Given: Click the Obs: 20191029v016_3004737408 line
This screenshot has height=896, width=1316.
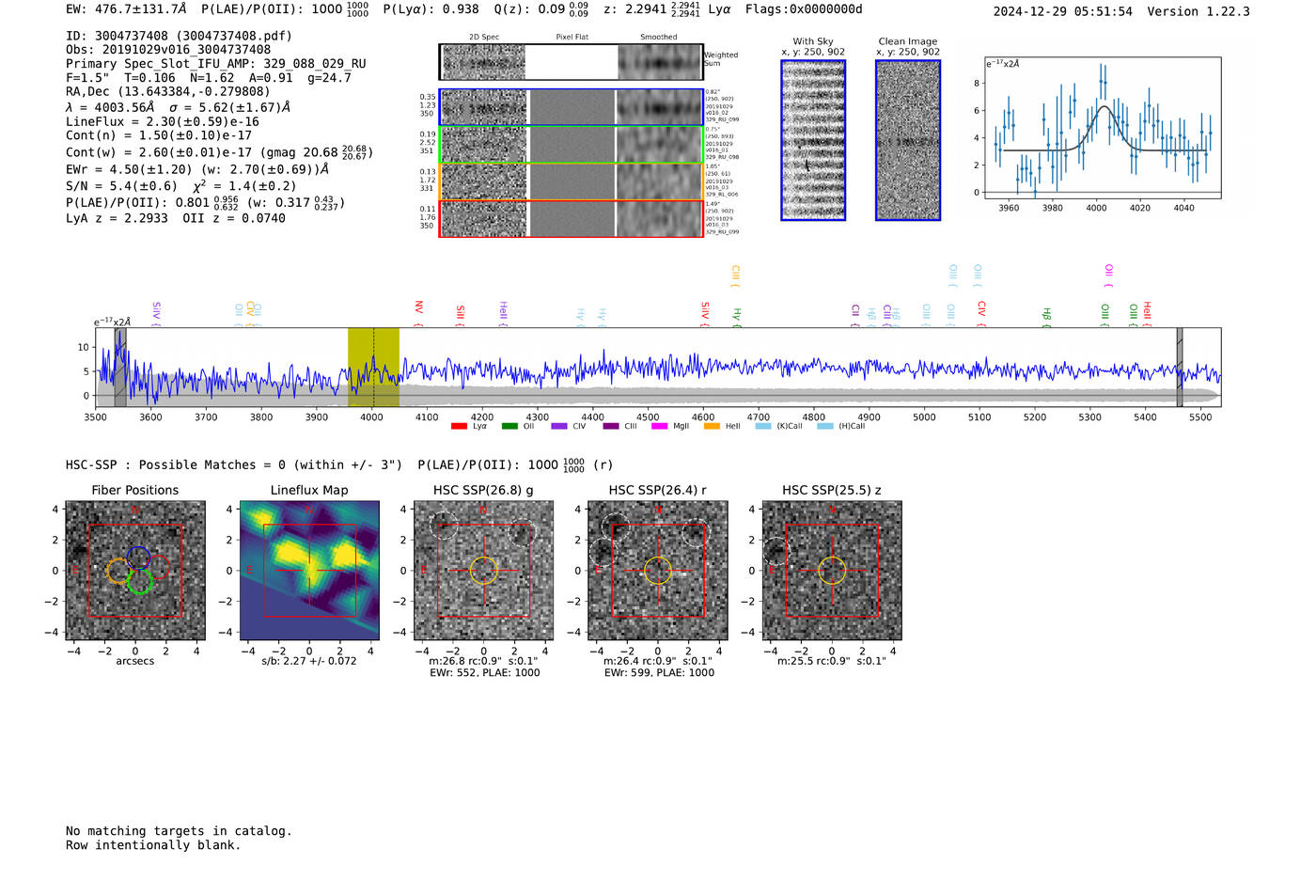Looking at the screenshot, I should click(x=168, y=49).
